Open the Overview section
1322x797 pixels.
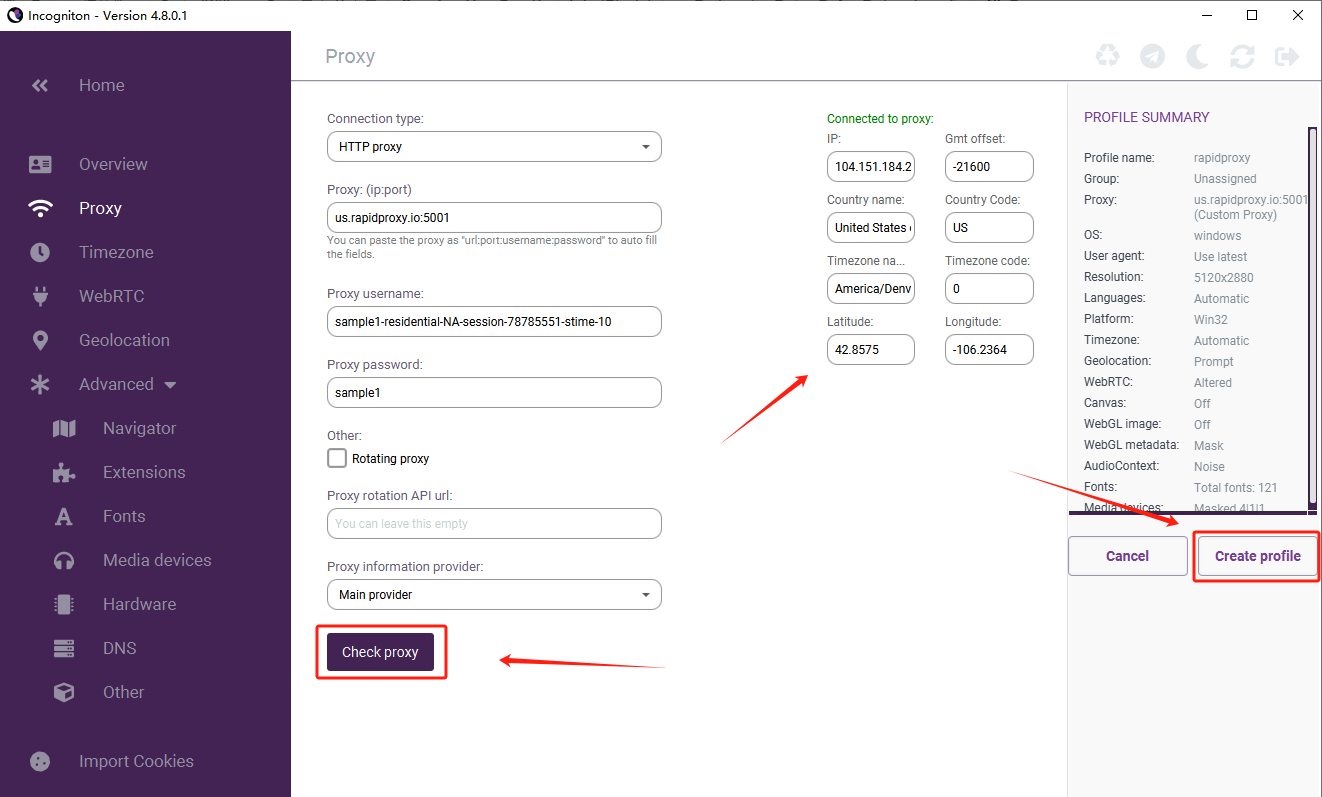113,164
